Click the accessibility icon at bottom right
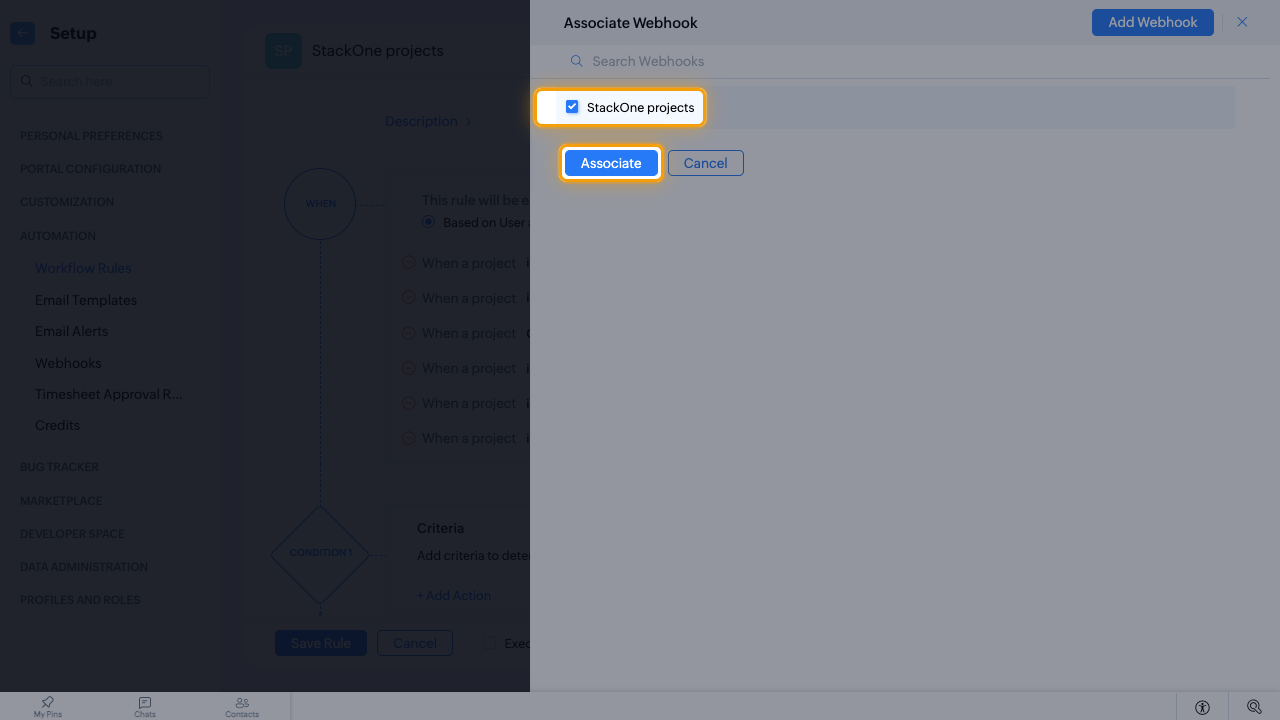 click(x=1202, y=707)
